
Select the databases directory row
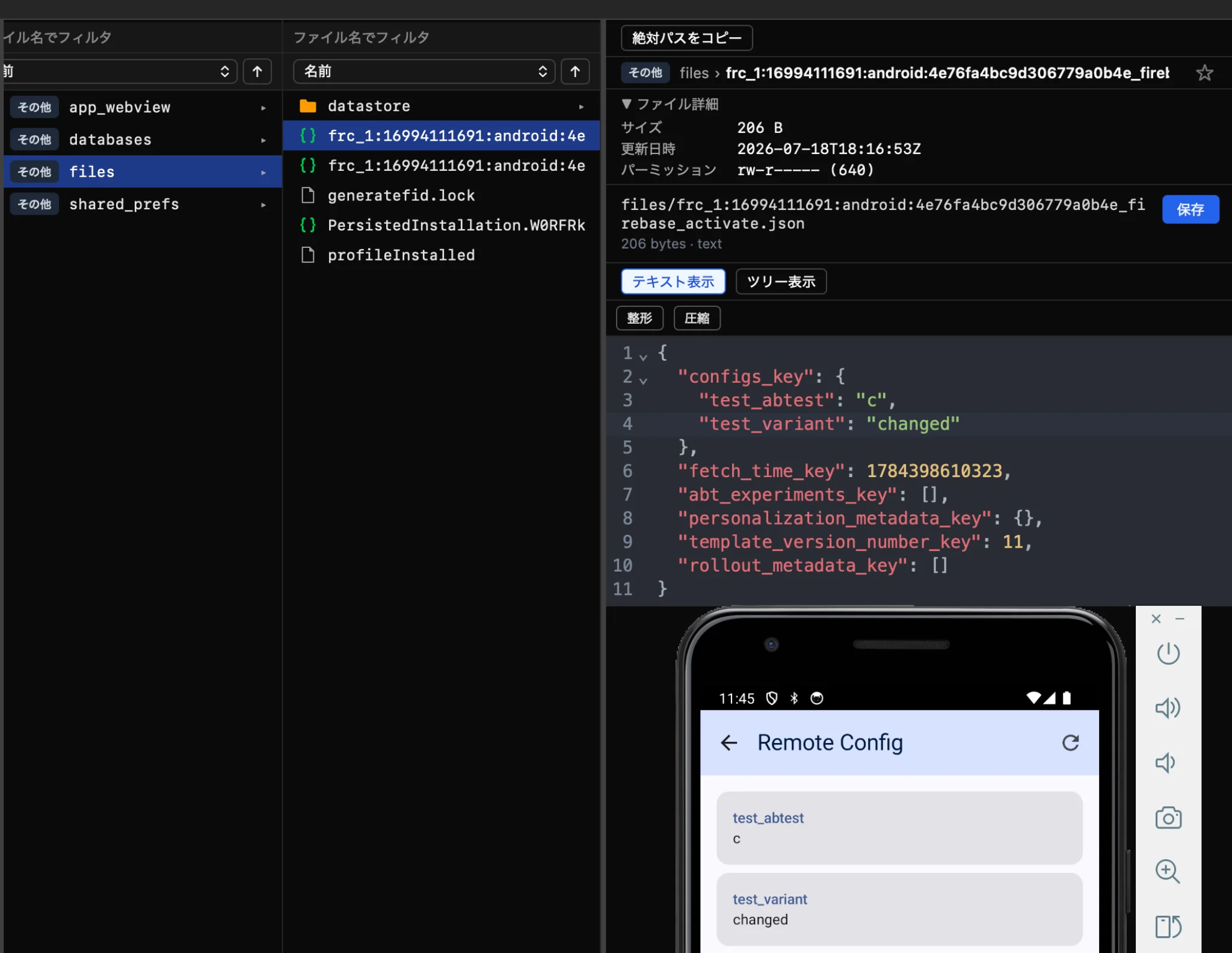(143, 140)
